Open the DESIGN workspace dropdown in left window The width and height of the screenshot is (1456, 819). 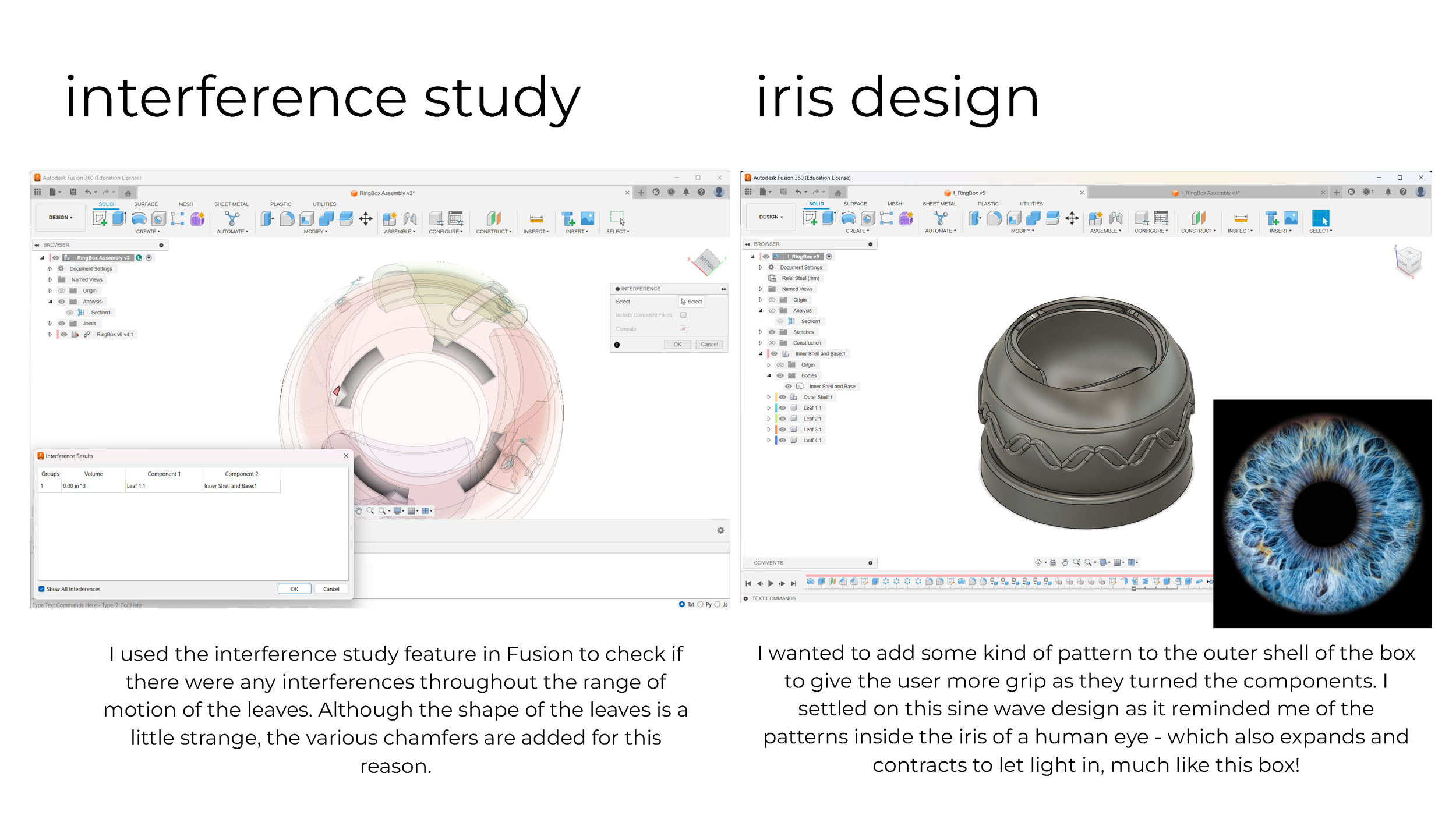click(x=61, y=217)
